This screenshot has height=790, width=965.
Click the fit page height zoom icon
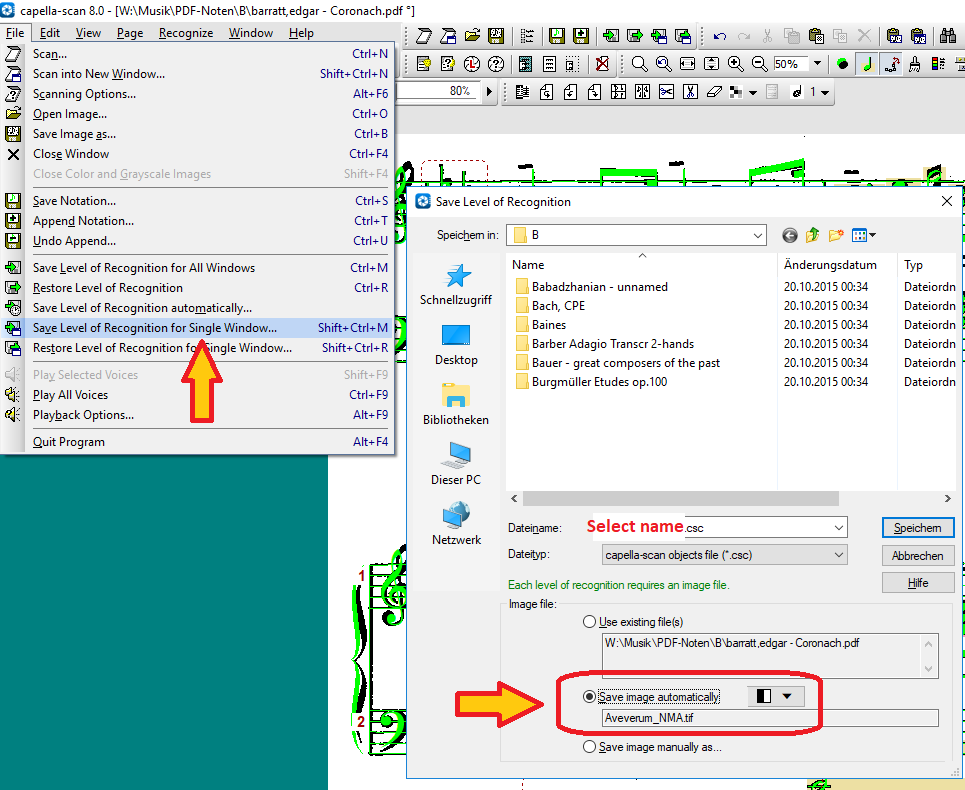click(x=711, y=63)
